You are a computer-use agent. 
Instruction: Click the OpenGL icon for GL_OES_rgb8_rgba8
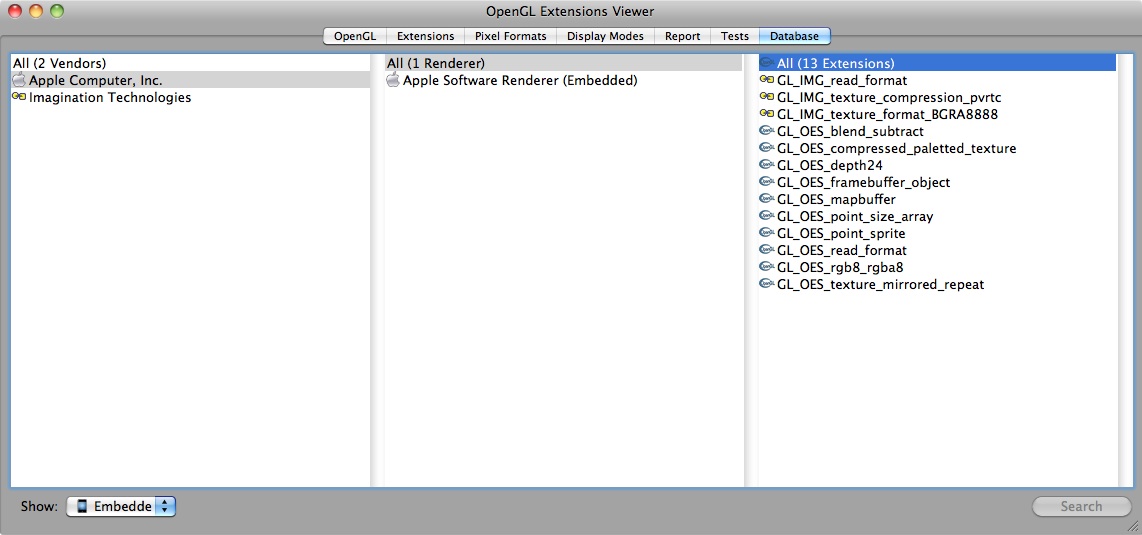click(766, 267)
